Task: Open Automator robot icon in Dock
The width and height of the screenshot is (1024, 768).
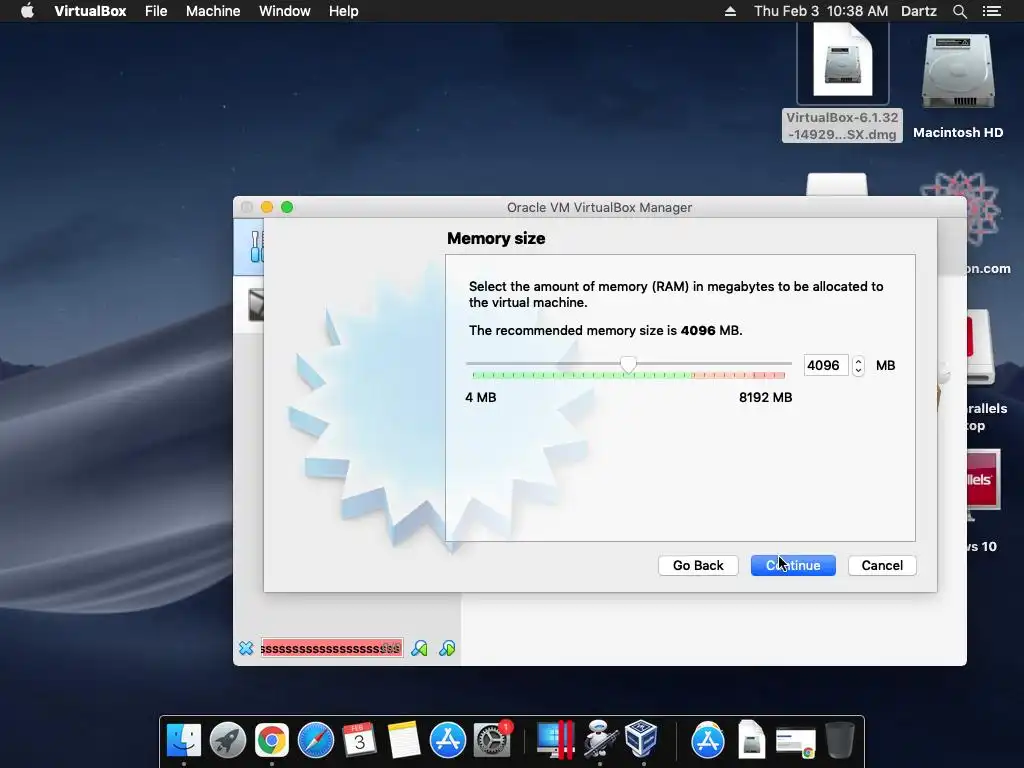Action: (x=599, y=740)
